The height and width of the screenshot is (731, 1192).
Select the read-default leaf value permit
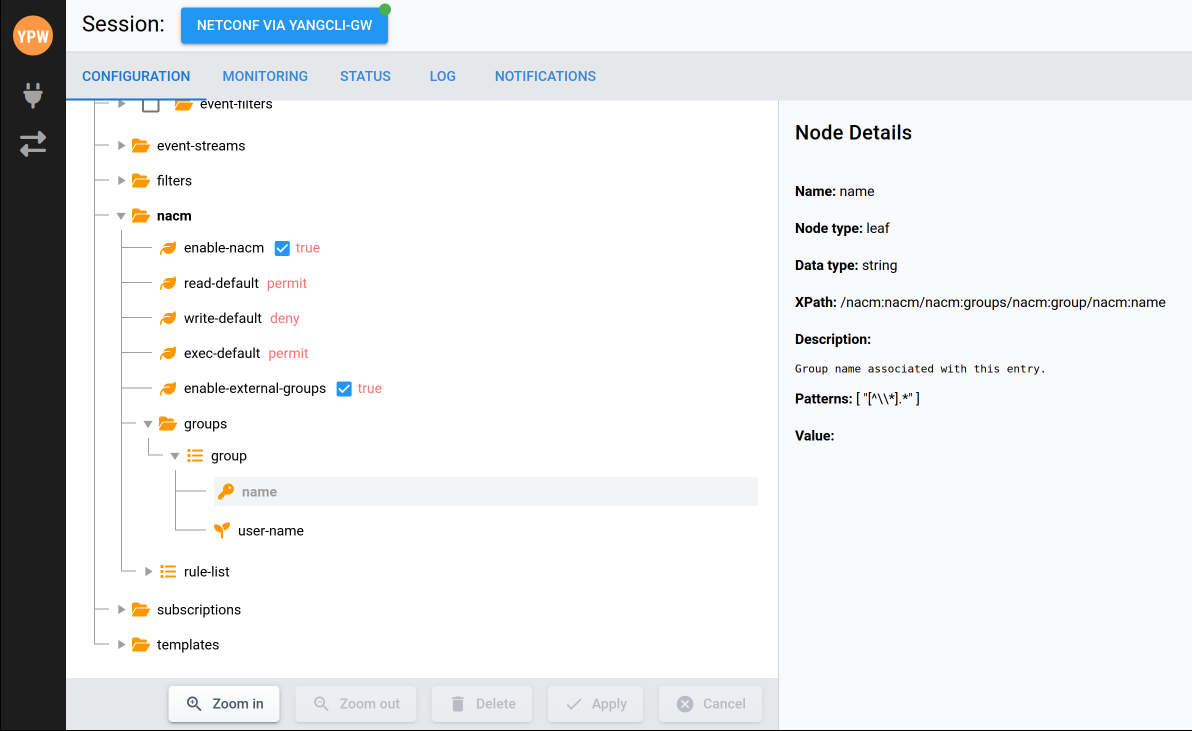287,284
